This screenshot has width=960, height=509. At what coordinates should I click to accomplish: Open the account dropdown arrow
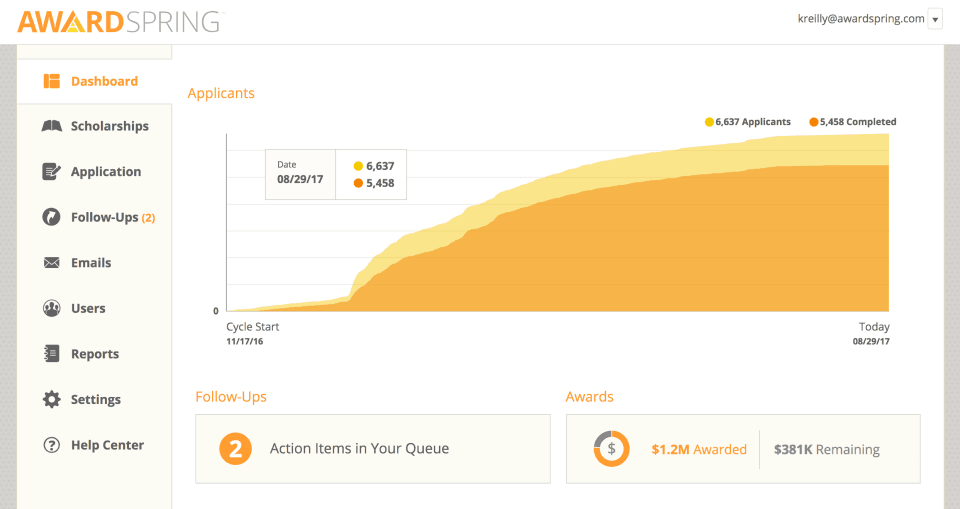point(935,19)
